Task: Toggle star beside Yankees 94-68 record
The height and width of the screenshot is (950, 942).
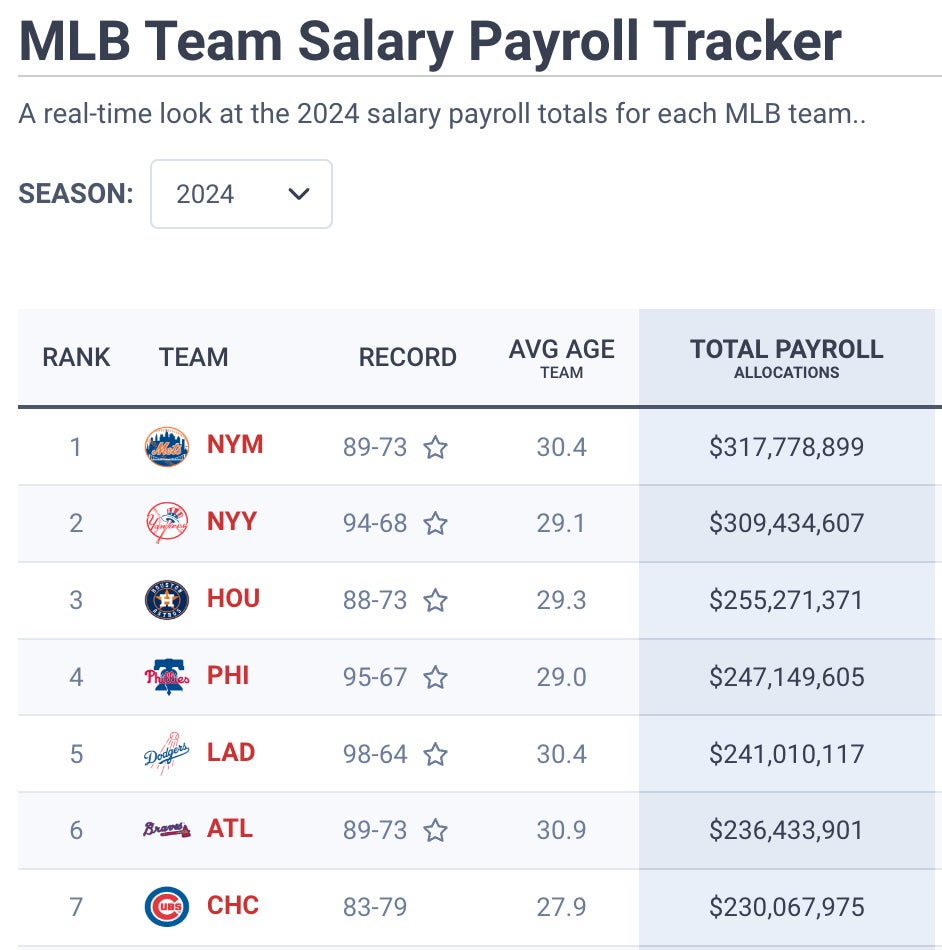Action: pos(435,523)
